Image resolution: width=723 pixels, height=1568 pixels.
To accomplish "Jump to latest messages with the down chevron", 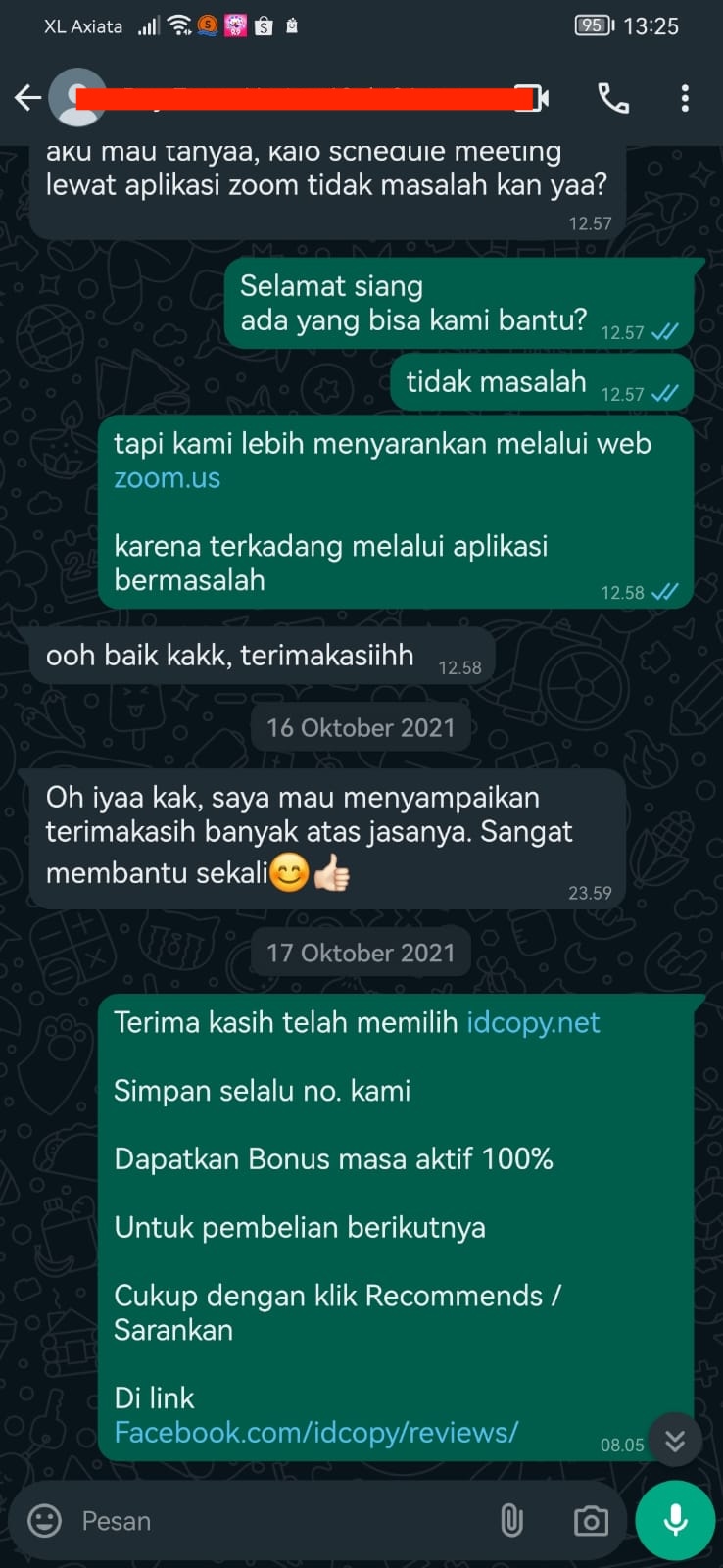I will coord(675,1440).
